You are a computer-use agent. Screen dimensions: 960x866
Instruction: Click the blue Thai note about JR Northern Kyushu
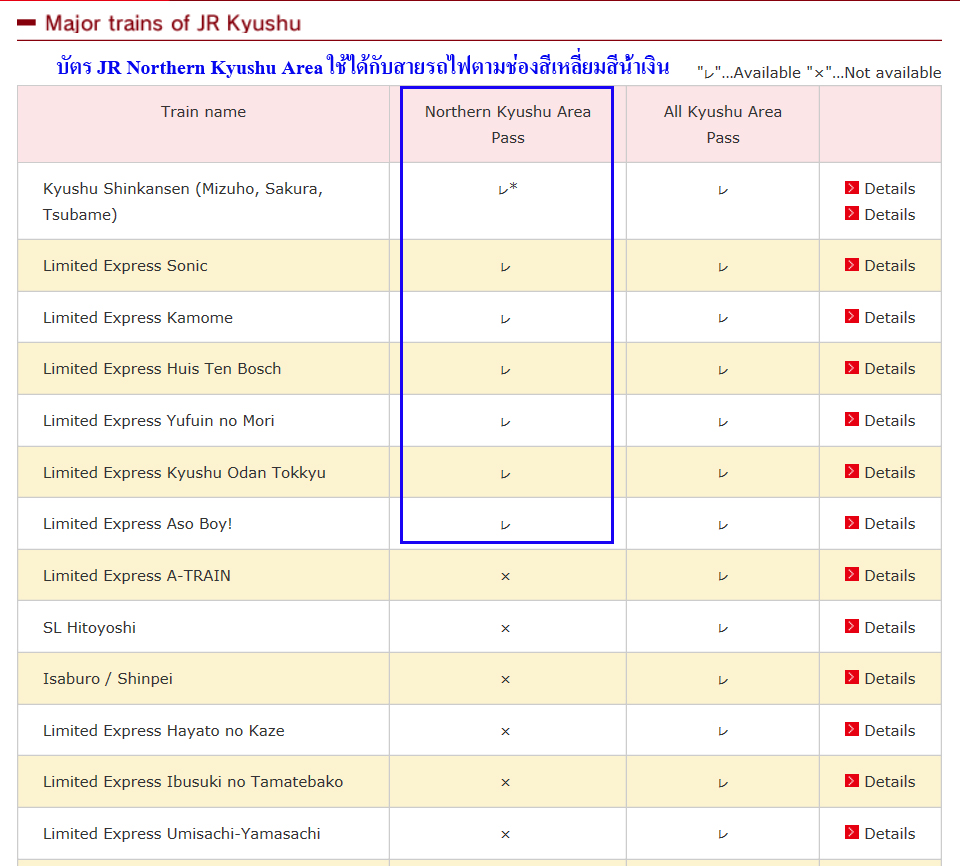click(x=363, y=68)
